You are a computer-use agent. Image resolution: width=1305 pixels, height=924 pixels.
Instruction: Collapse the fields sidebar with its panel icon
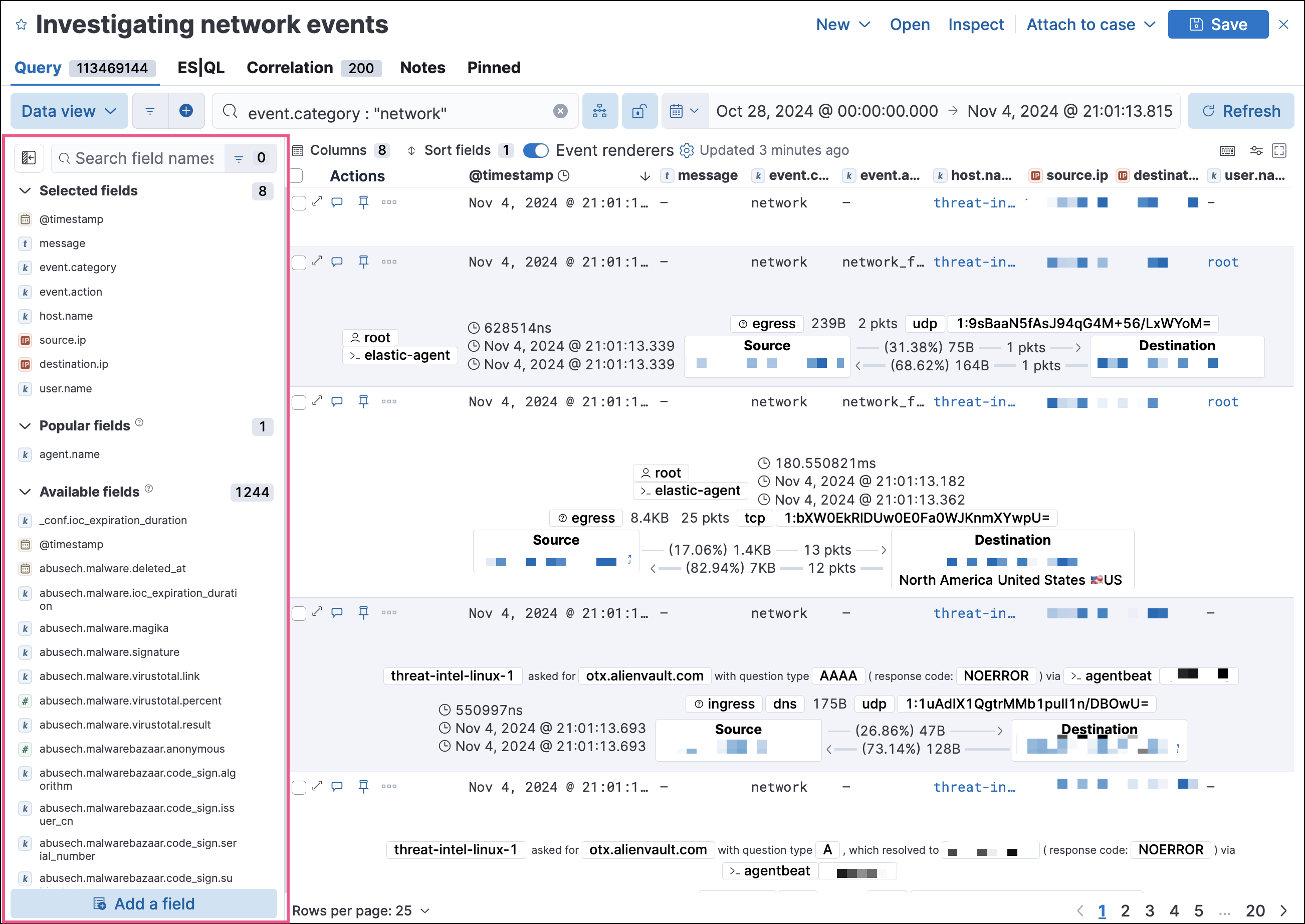click(x=29, y=158)
